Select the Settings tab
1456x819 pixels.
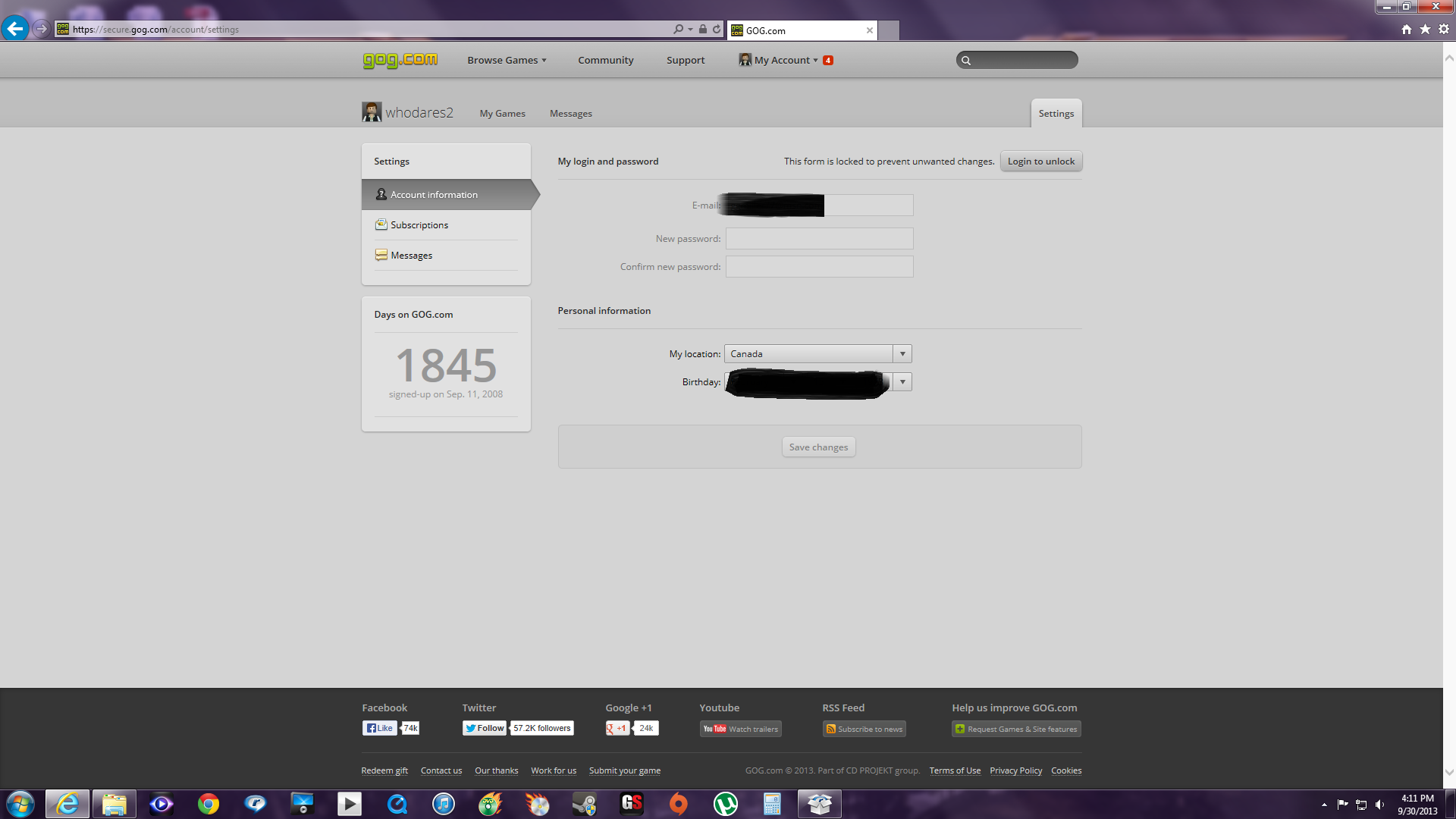(1056, 113)
